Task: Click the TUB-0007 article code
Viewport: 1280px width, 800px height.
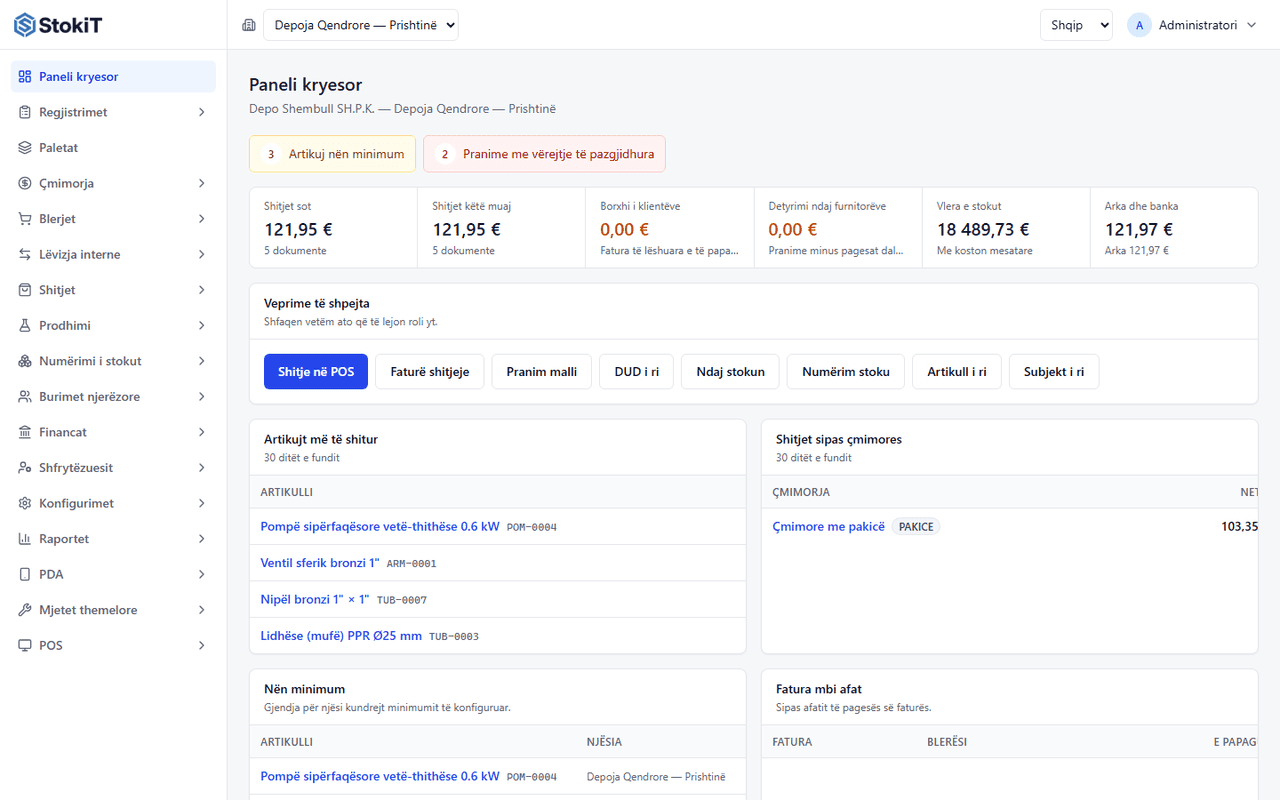Action: 402,600
